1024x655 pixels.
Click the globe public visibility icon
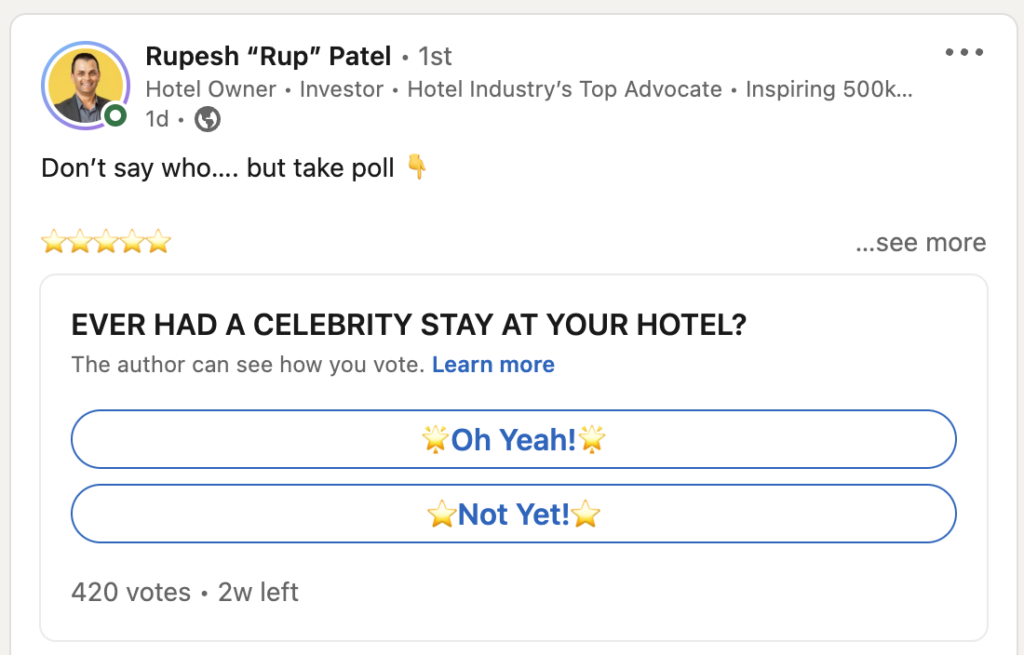207,120
